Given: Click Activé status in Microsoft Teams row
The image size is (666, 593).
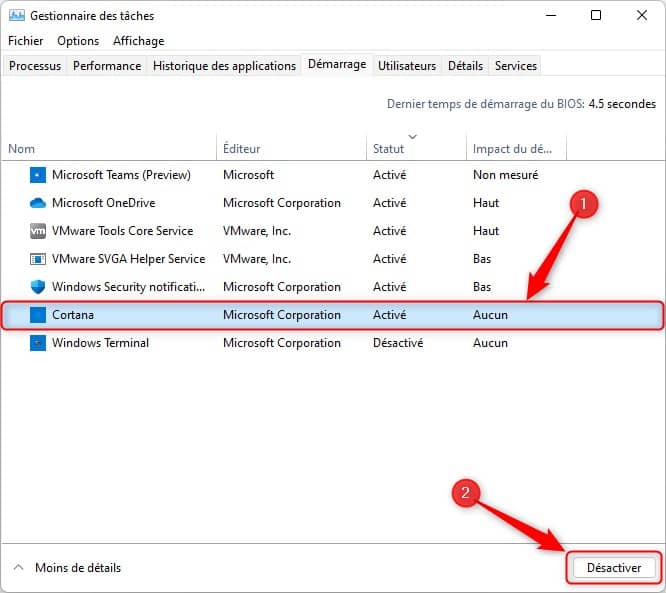Looking at the screenshot, I should (389, 175).
